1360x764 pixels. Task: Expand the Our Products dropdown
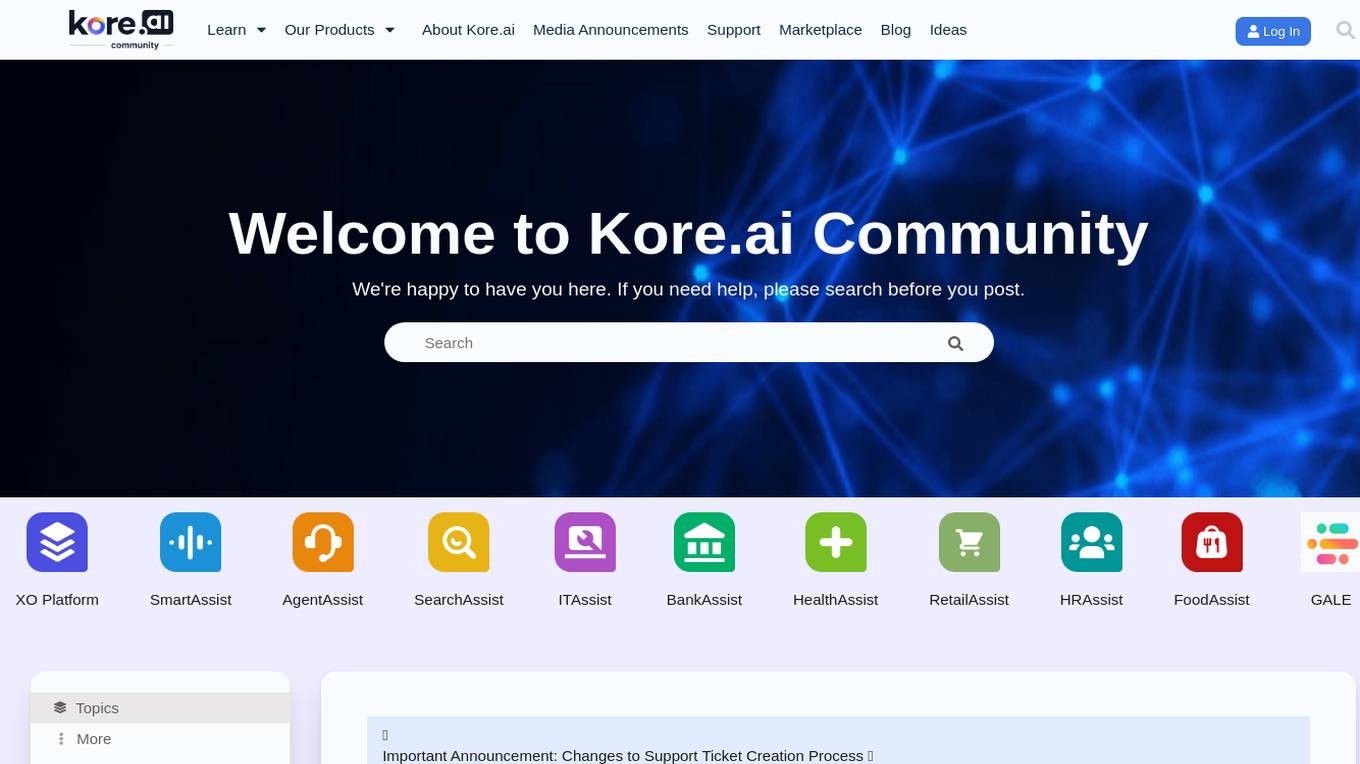[340, 30]
